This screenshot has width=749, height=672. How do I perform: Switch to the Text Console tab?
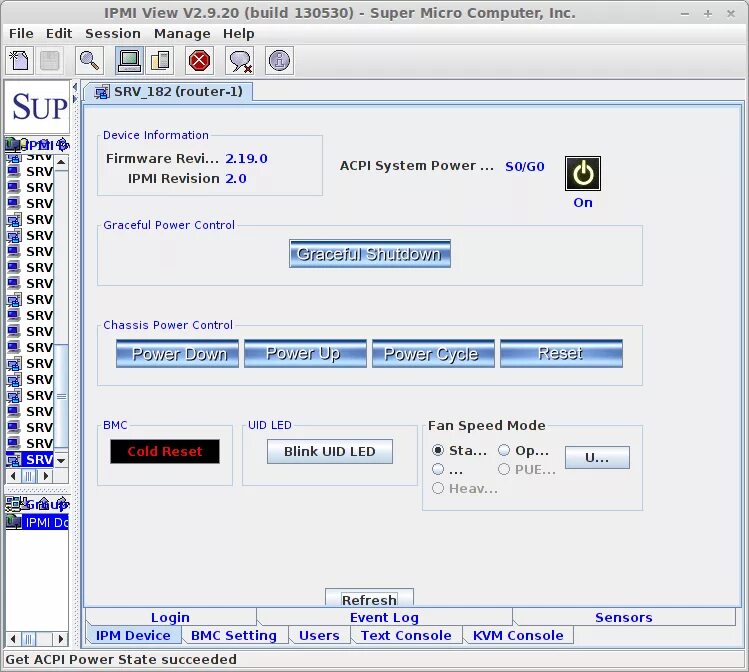click(x=406, y=635)
